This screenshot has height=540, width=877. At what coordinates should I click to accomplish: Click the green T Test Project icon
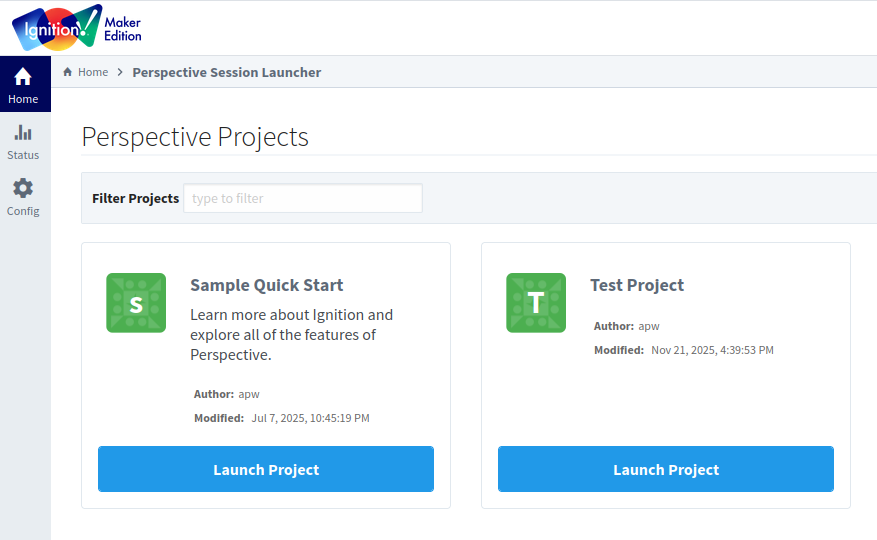536,303
